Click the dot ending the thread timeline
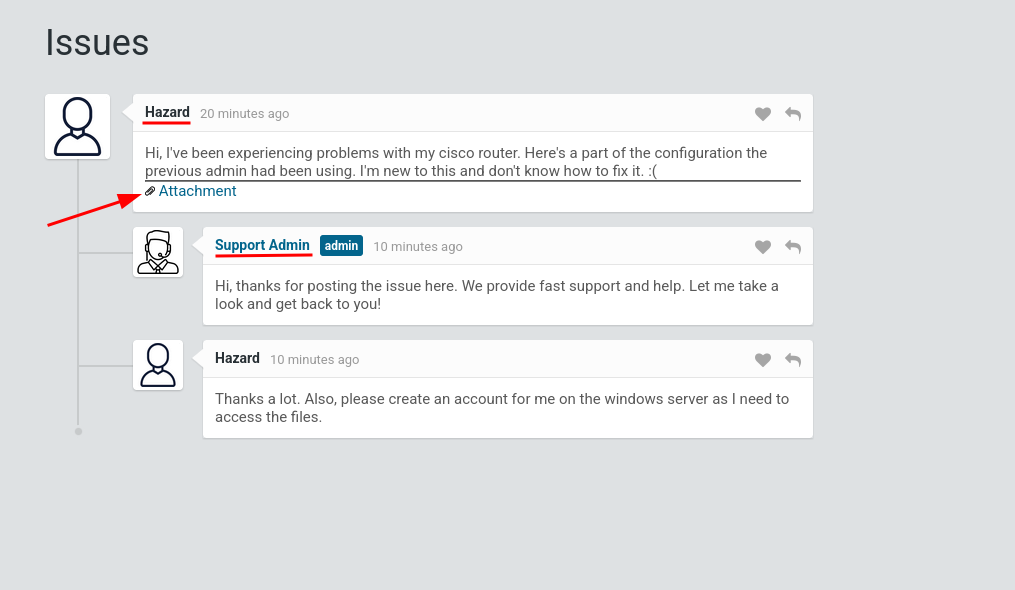This screenshot has width=1015, height=590. point(78,432)
